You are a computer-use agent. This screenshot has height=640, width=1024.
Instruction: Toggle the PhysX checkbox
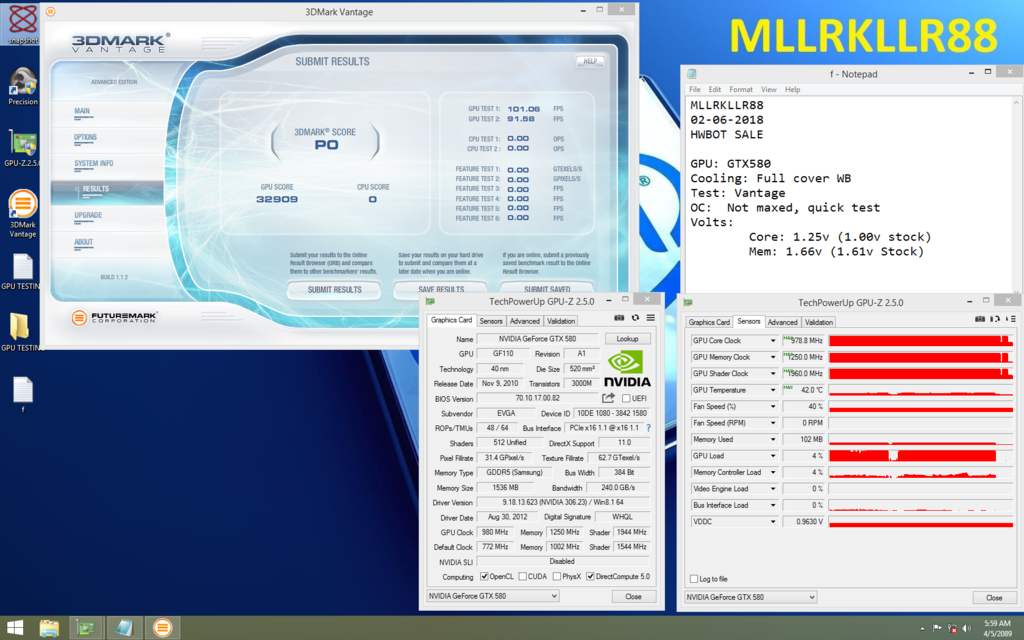[x=556, y=577]
